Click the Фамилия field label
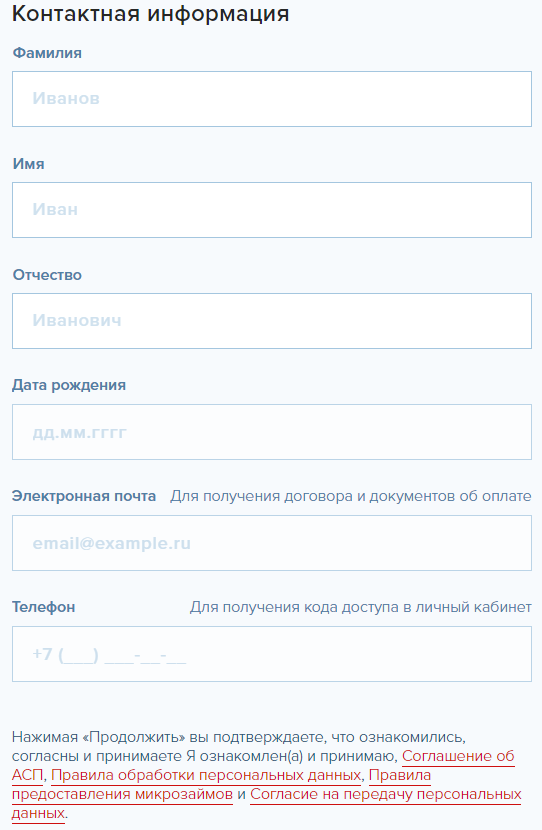The width and height of the screenshot is (542, 830). (47, 53)
